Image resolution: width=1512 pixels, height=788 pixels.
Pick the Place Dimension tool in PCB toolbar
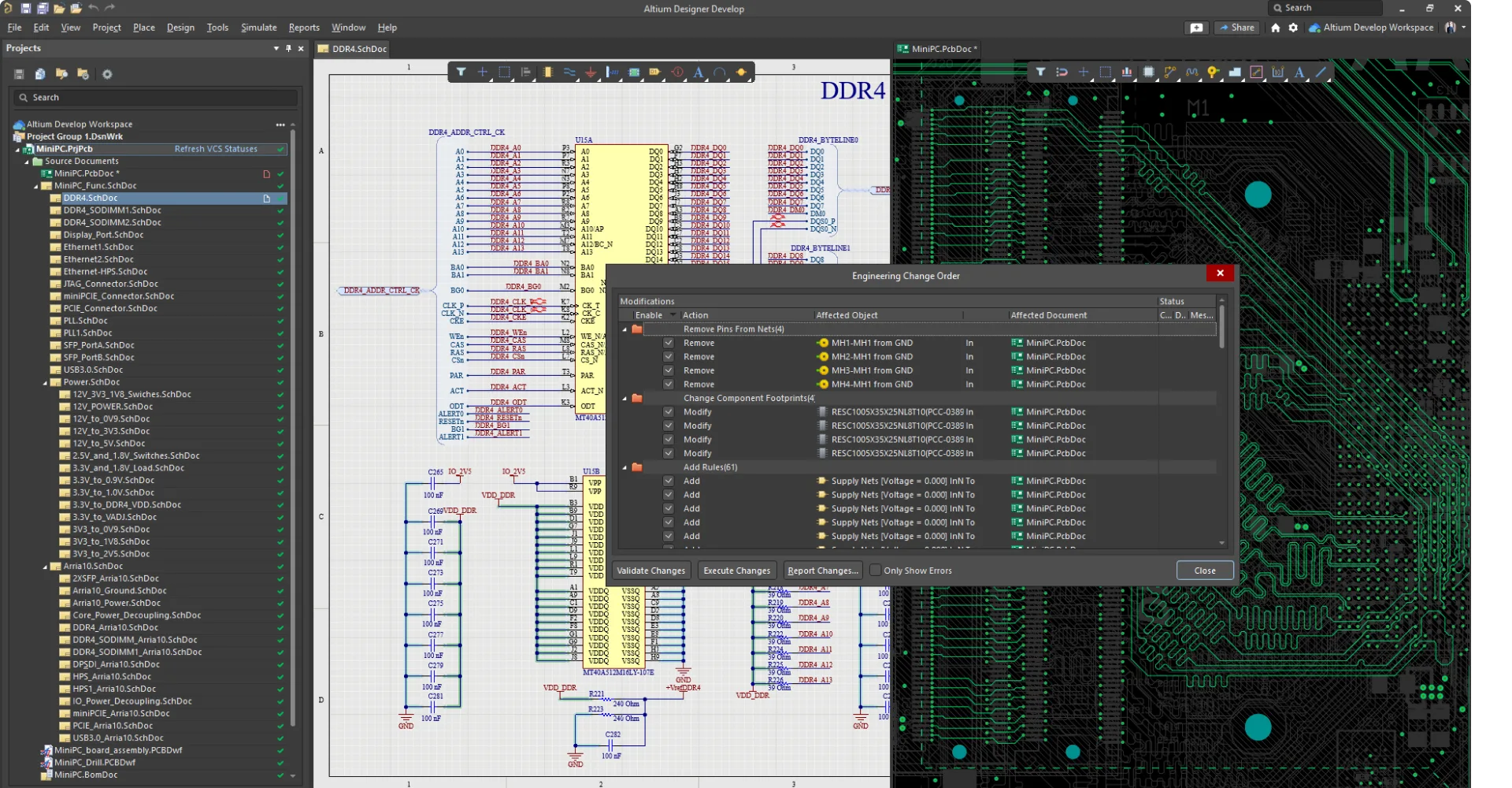[1278, 72]
